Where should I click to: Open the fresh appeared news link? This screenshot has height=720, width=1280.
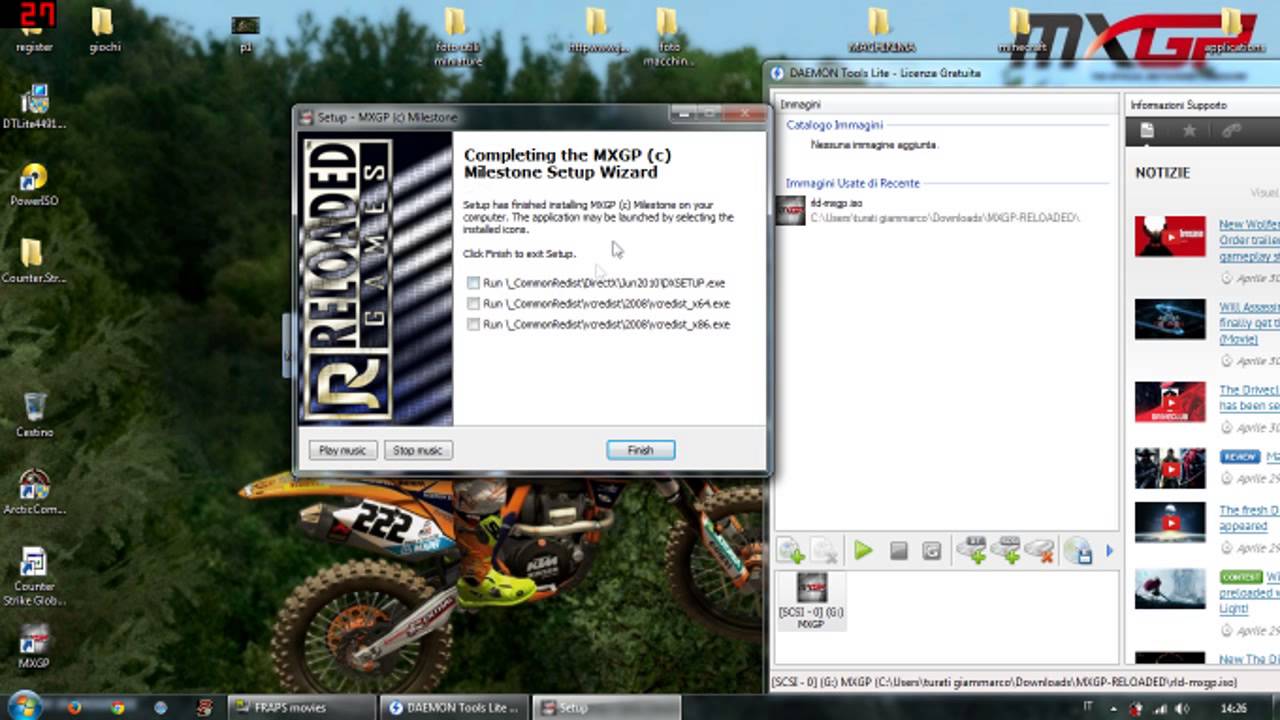point(1249,518)
